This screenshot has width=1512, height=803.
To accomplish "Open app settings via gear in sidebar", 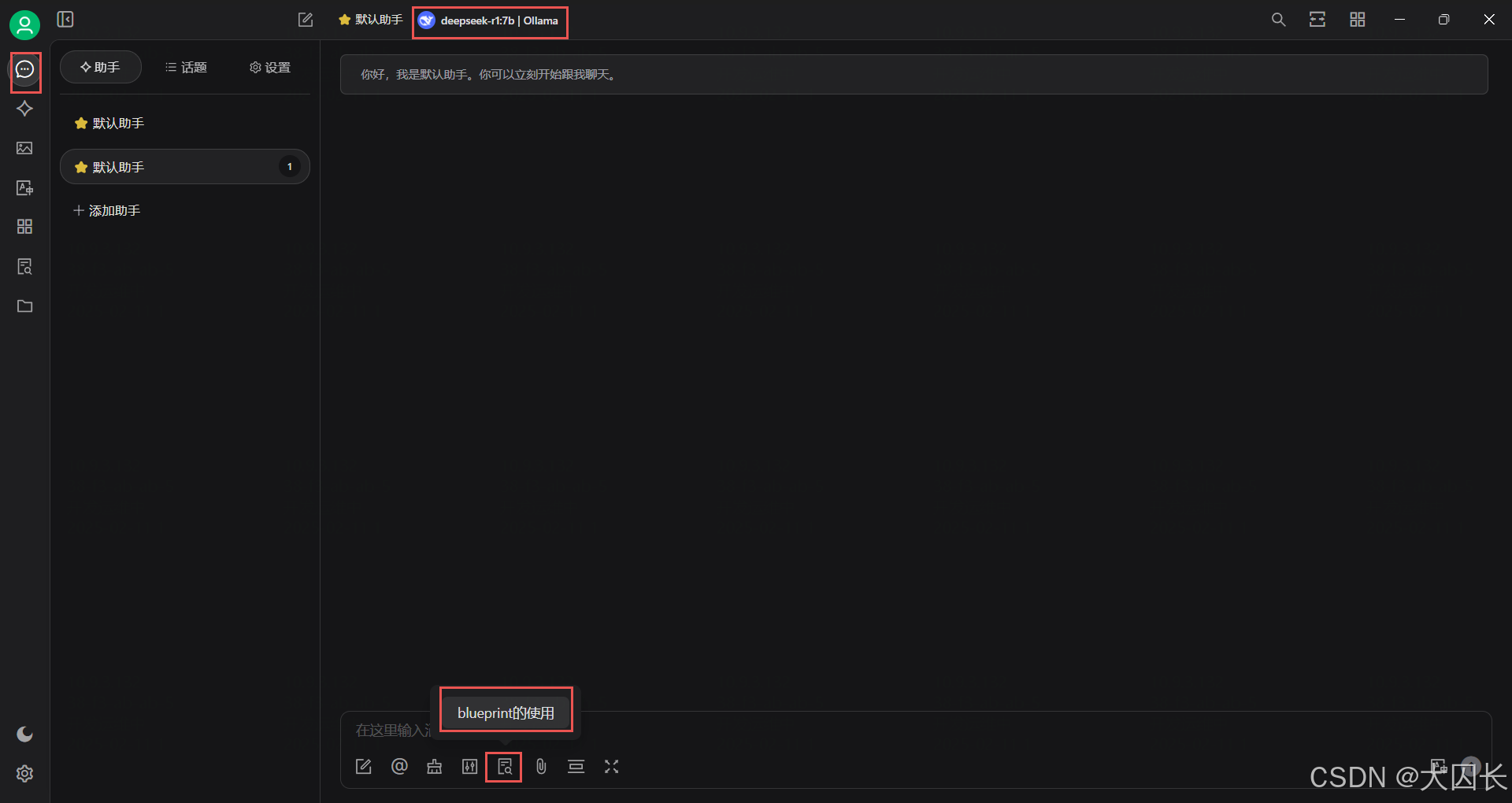I will point(25,774).
